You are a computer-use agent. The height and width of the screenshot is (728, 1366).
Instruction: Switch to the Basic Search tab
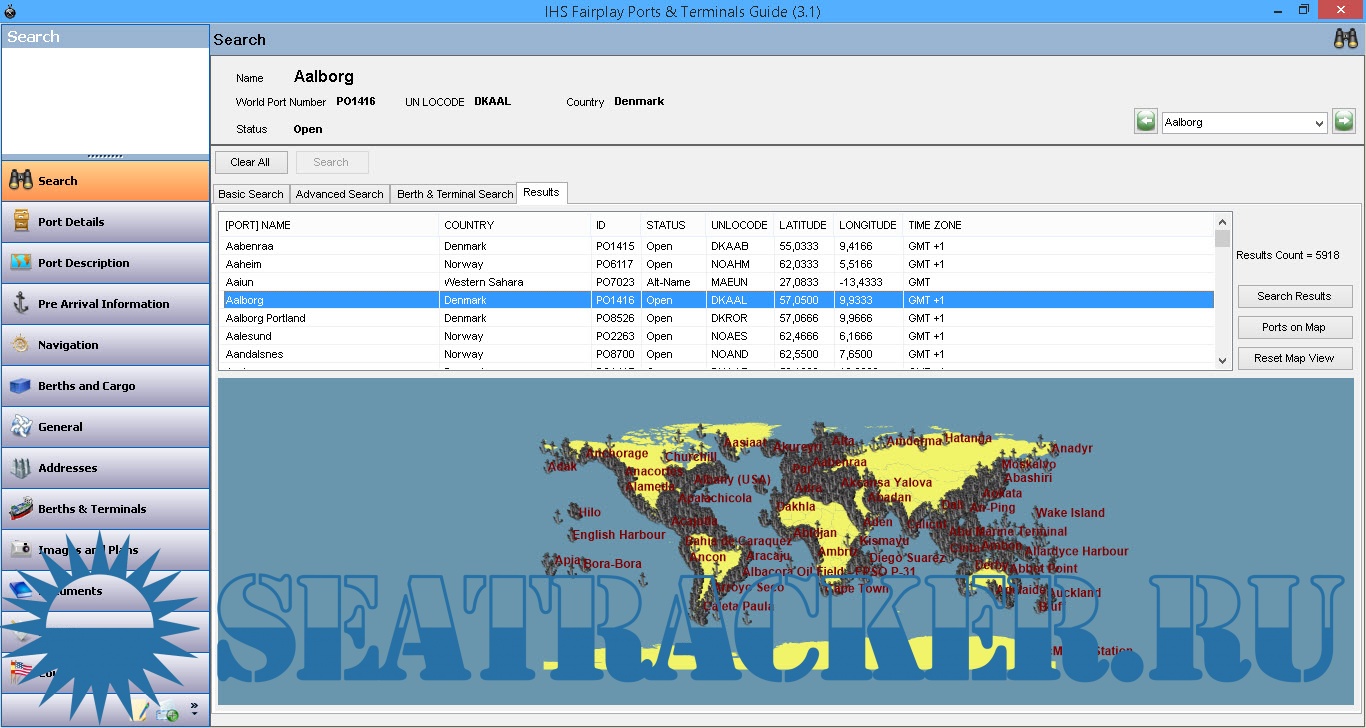tap(251, 194)
